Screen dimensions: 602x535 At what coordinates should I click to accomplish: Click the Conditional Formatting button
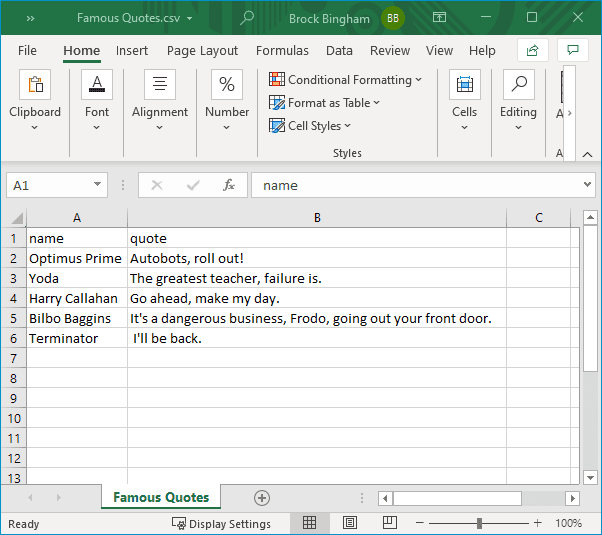345,80
